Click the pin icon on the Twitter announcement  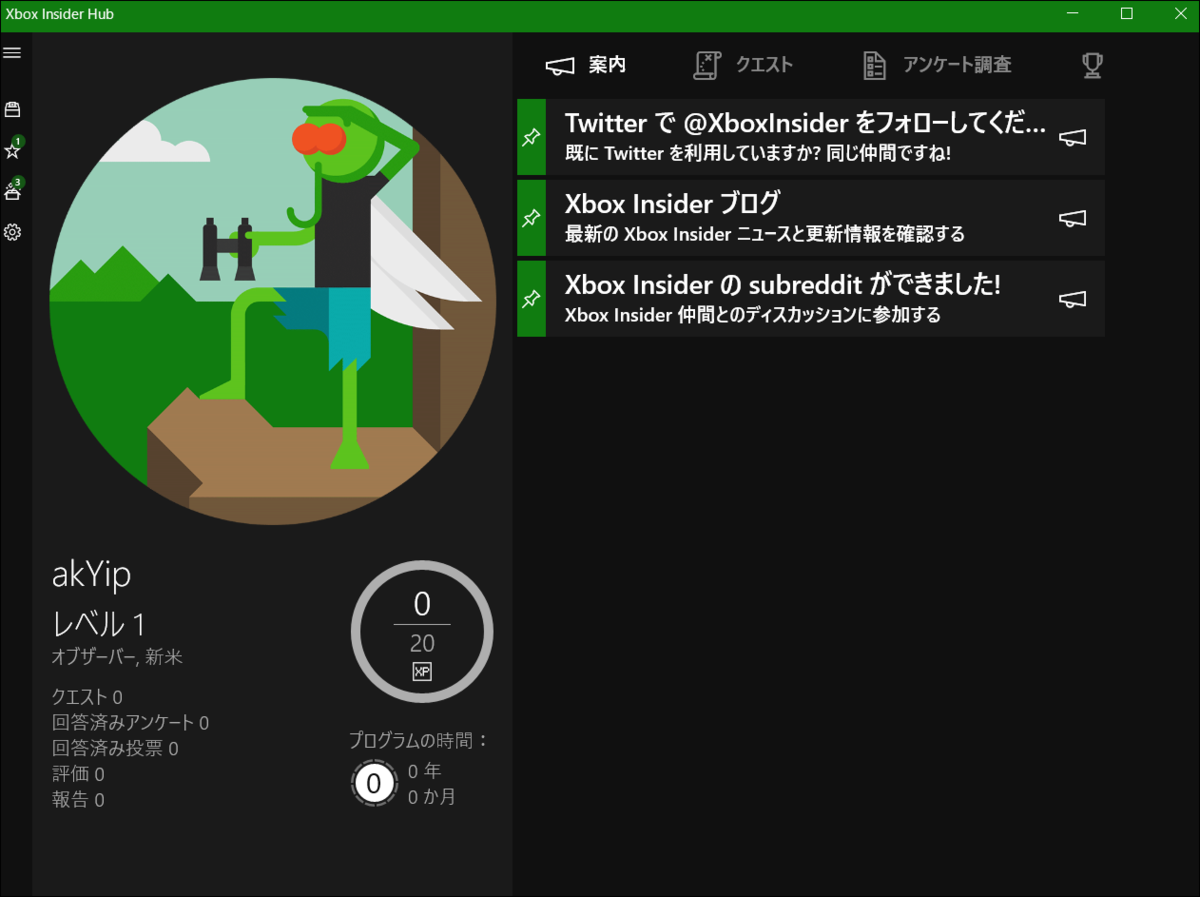point(531,137)
